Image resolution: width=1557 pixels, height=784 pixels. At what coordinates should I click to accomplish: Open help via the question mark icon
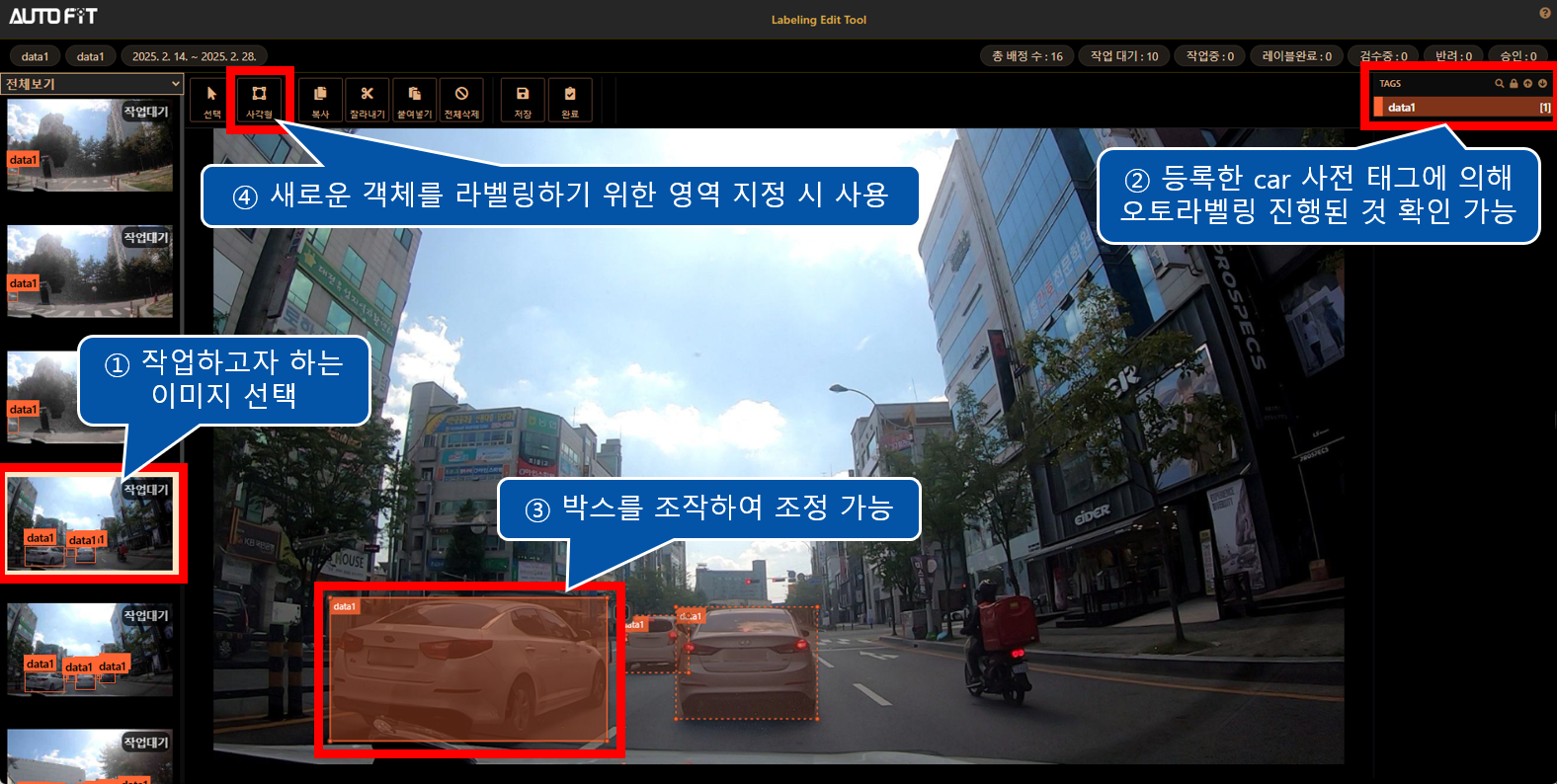pos(1545,13)
